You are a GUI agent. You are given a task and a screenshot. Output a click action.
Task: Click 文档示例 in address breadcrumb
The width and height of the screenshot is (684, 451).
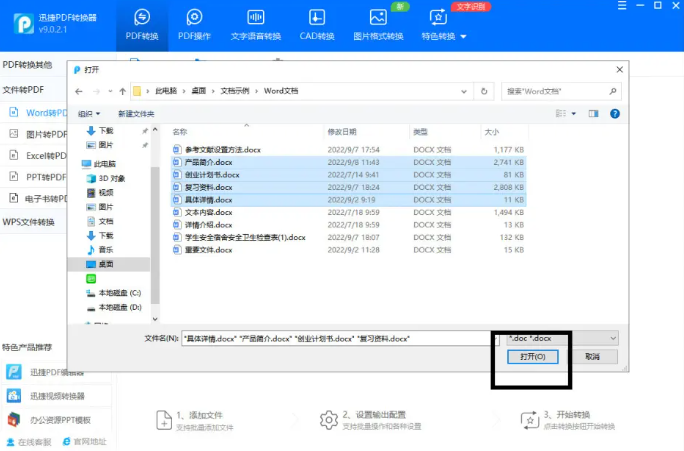pyautogui.click(x=235, y=91)
